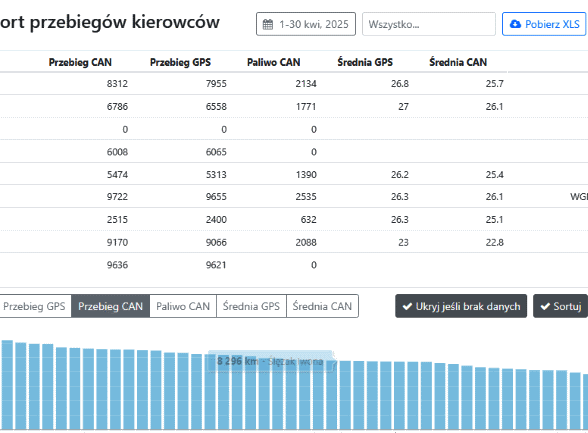Download report with Pobierz XLS button
The height and width of the screenshot is (433, 588).
pyautogui.click(x=544, y=24)
